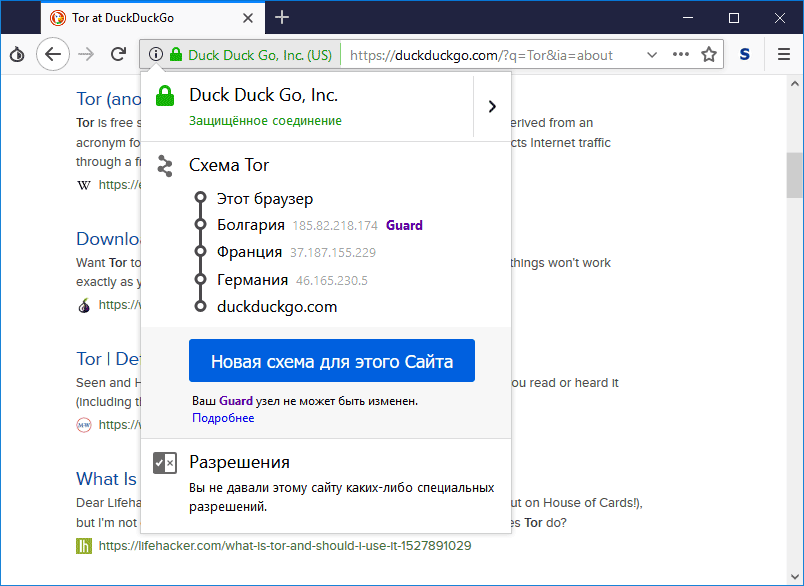
Task: Maximize the browser window
Action: [x=734, y=18]
